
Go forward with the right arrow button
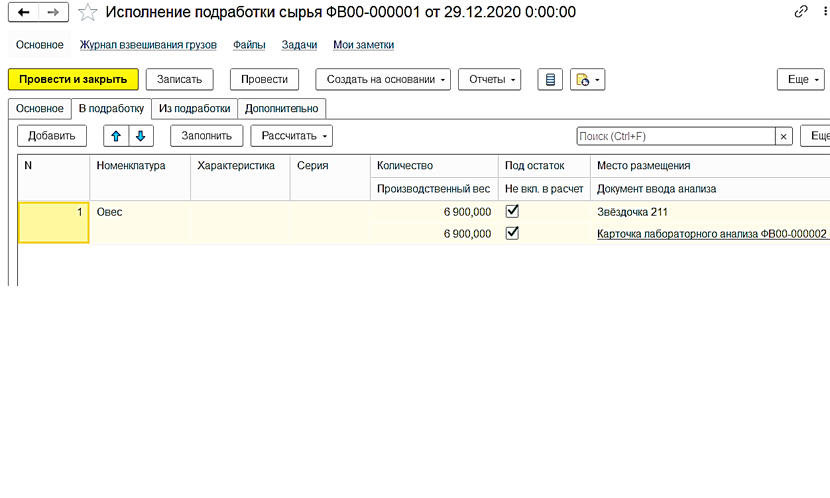[53, 12]
